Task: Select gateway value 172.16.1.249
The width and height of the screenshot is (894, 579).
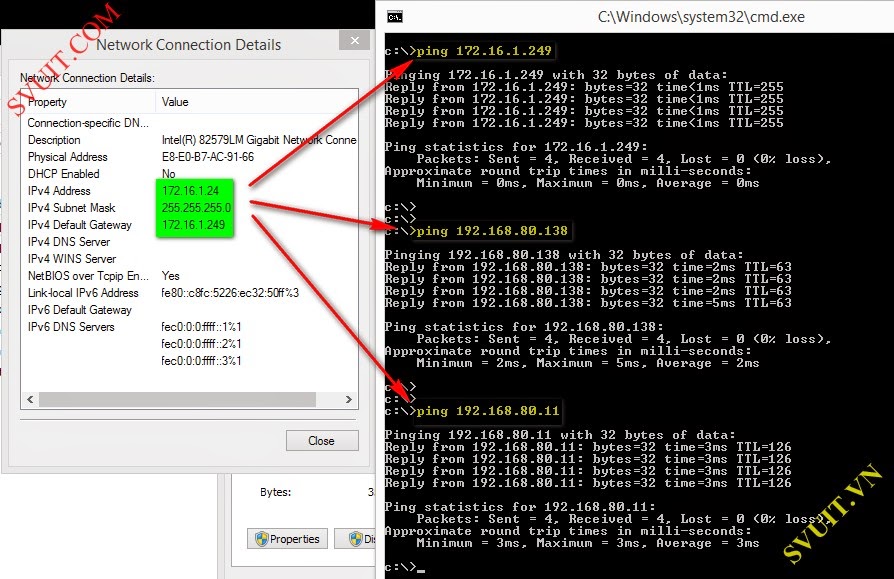Action: (193, 225)
